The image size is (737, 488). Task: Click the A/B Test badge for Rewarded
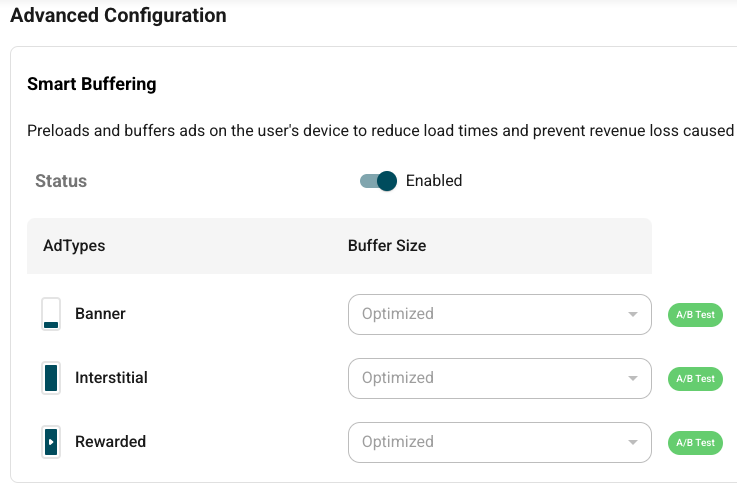[695, 442]
